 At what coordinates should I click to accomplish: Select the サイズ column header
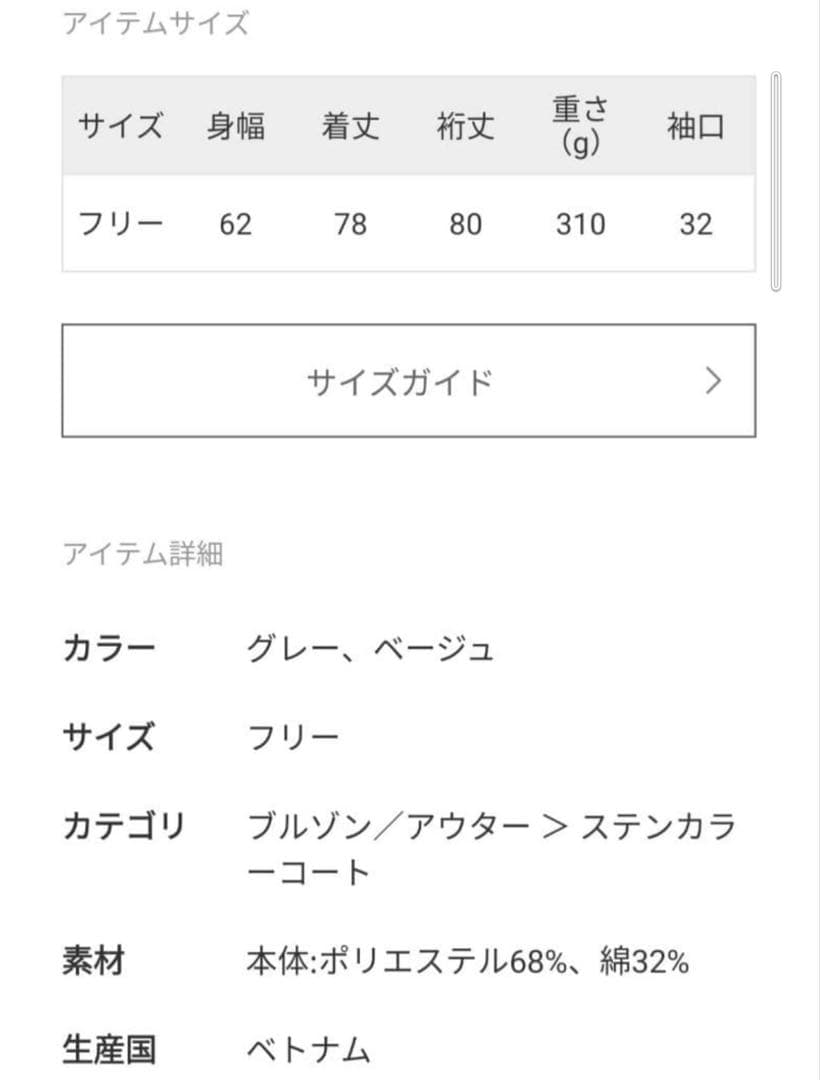tap(120, 126)
